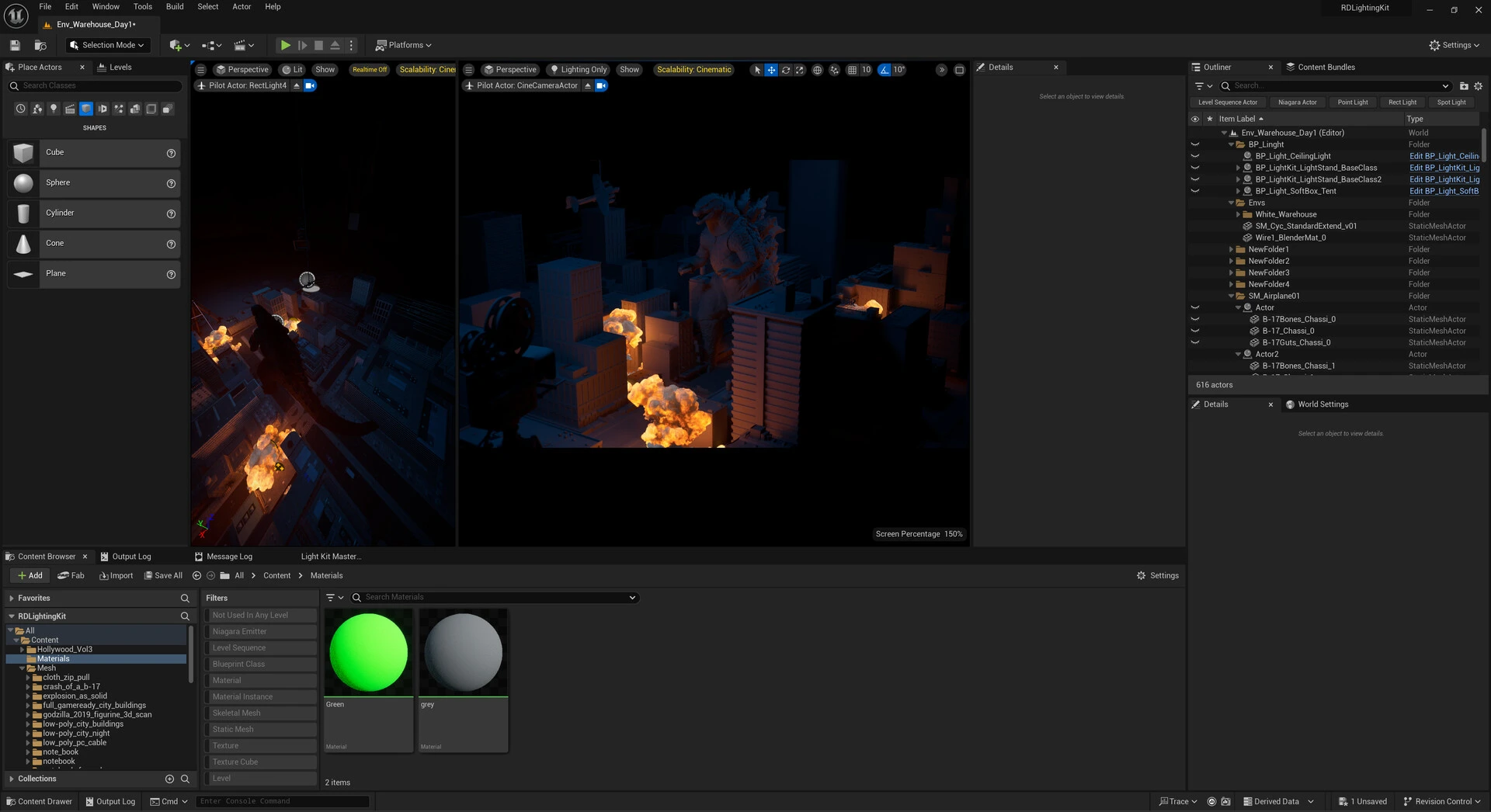Open the Selection Mode dropdown

(106, 45)
